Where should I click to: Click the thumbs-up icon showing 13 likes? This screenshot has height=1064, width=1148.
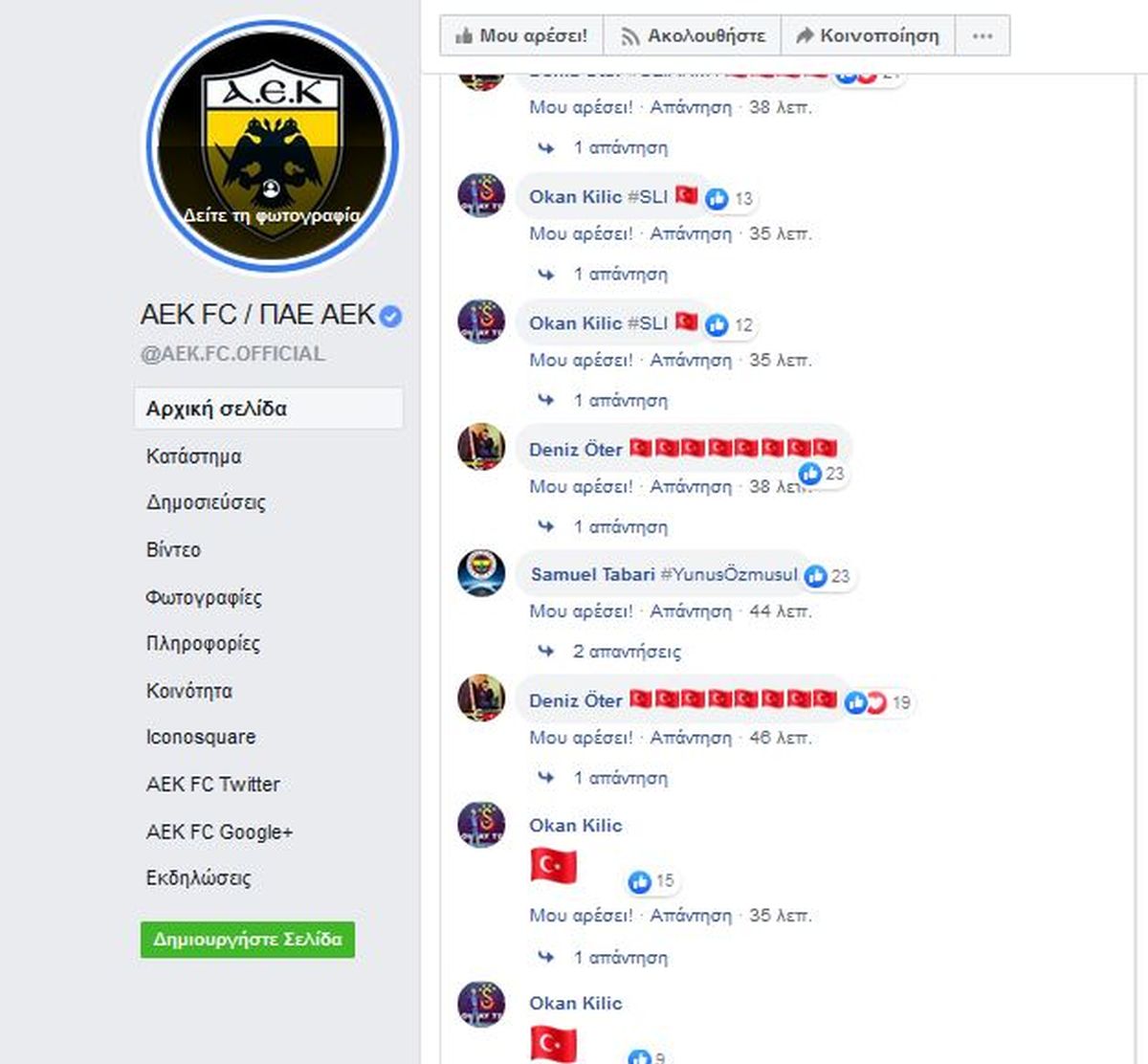click(x=717, y=199)
